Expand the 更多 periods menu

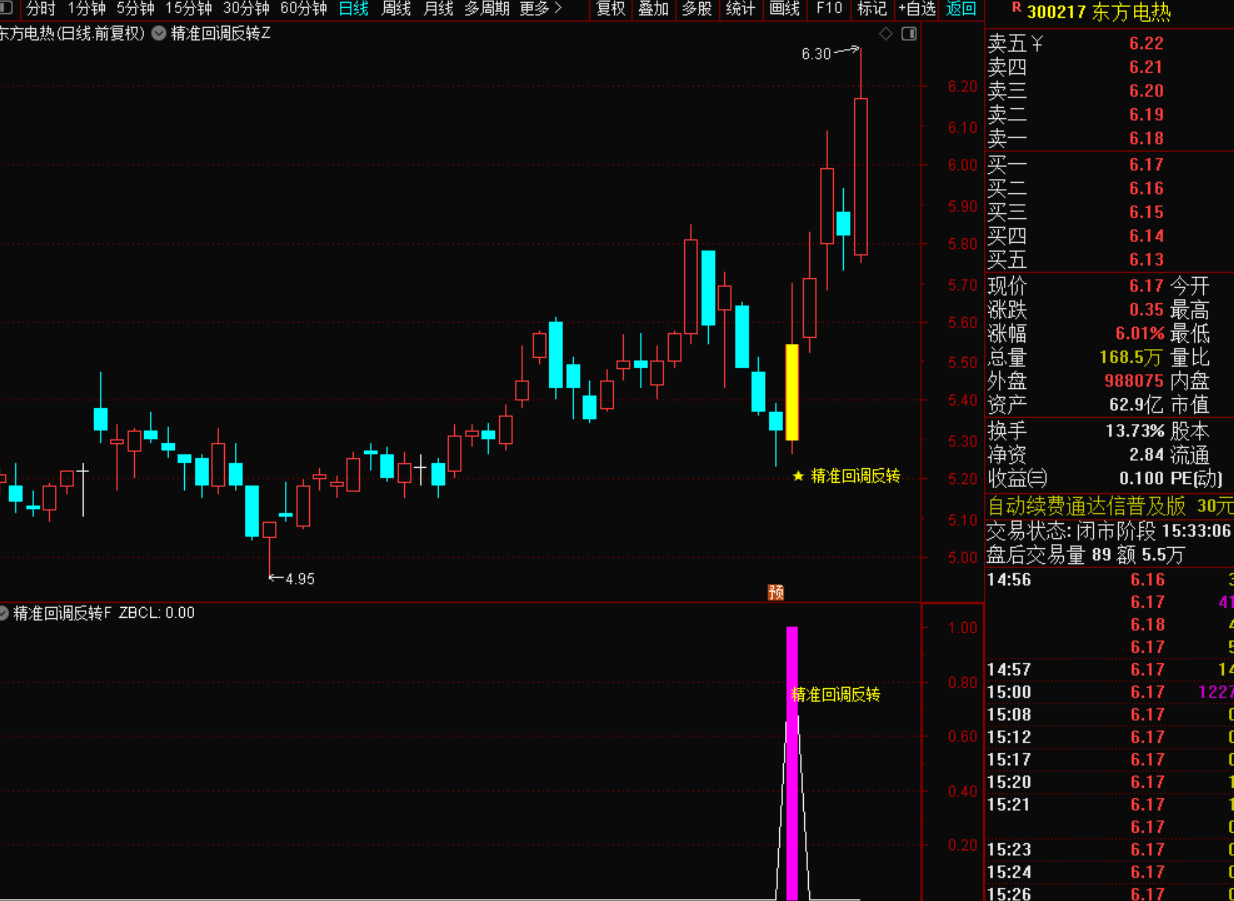point(541,9)
